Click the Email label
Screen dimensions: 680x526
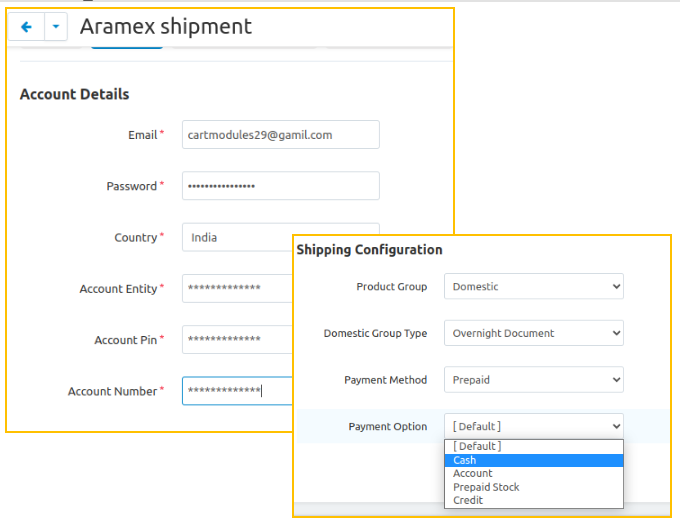143,135
